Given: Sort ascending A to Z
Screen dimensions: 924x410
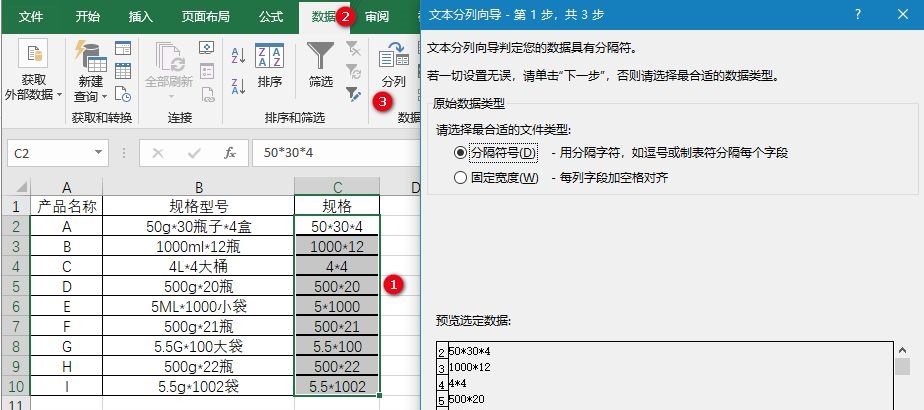Looking at the screenshot, I should pyautogui.click(x=239, y=55).
